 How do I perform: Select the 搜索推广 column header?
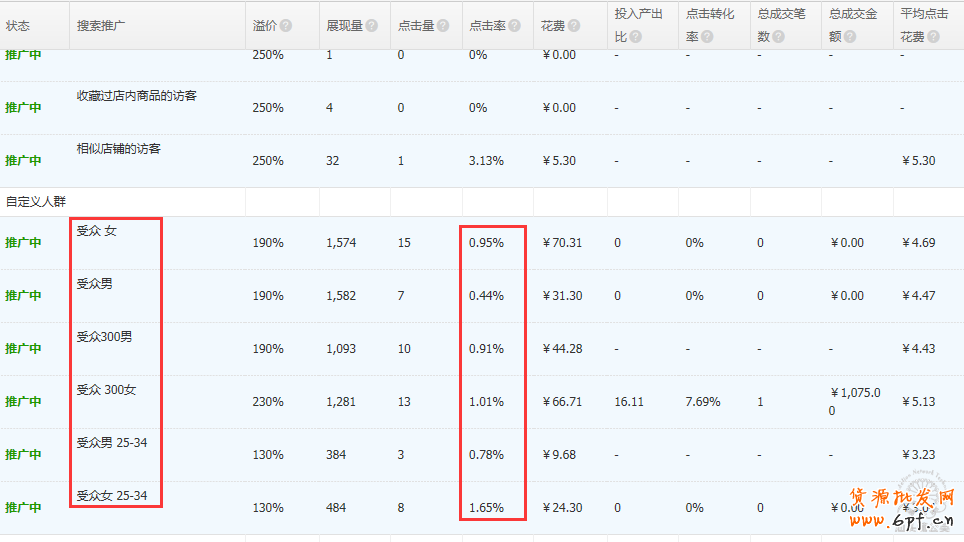[x=101, y=26]
